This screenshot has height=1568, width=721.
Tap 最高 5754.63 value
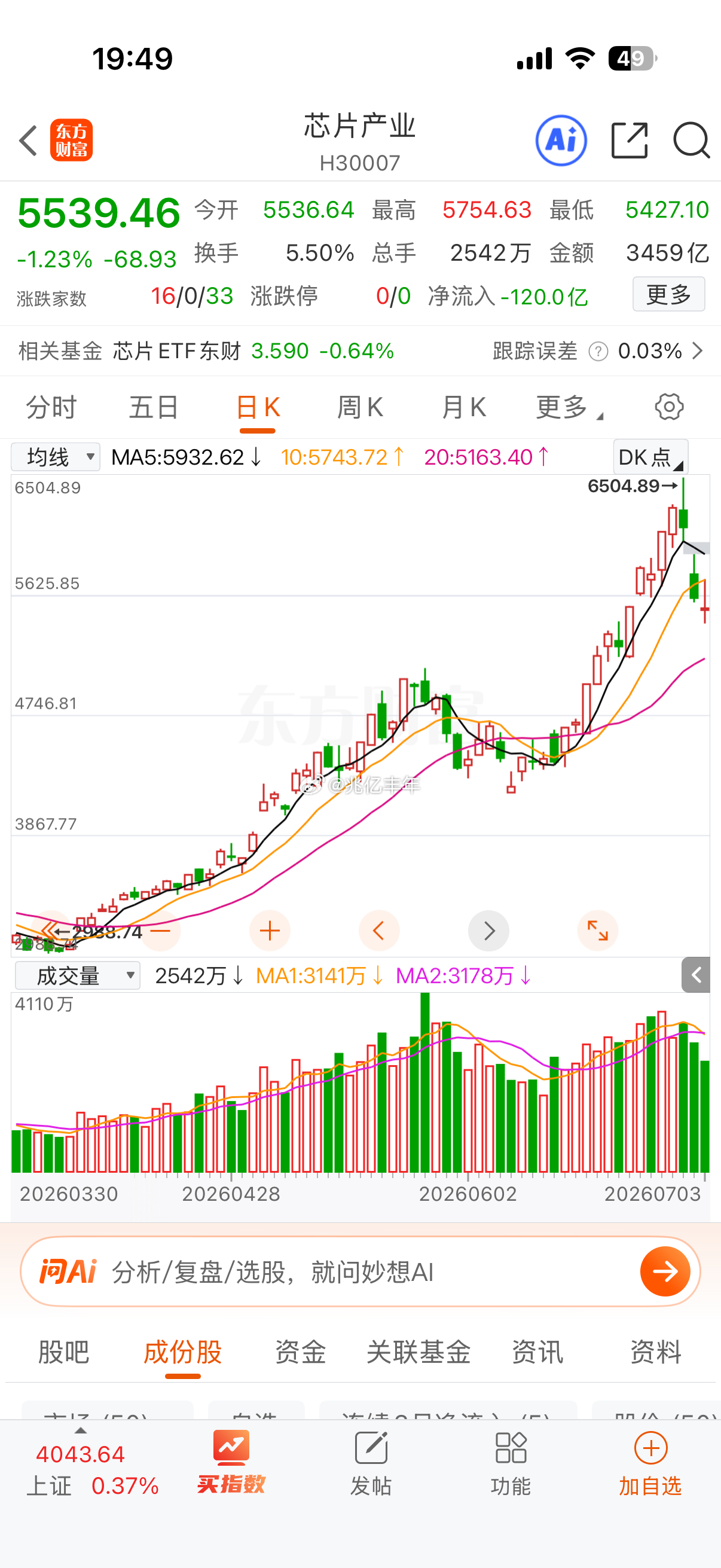coord(487,210)
